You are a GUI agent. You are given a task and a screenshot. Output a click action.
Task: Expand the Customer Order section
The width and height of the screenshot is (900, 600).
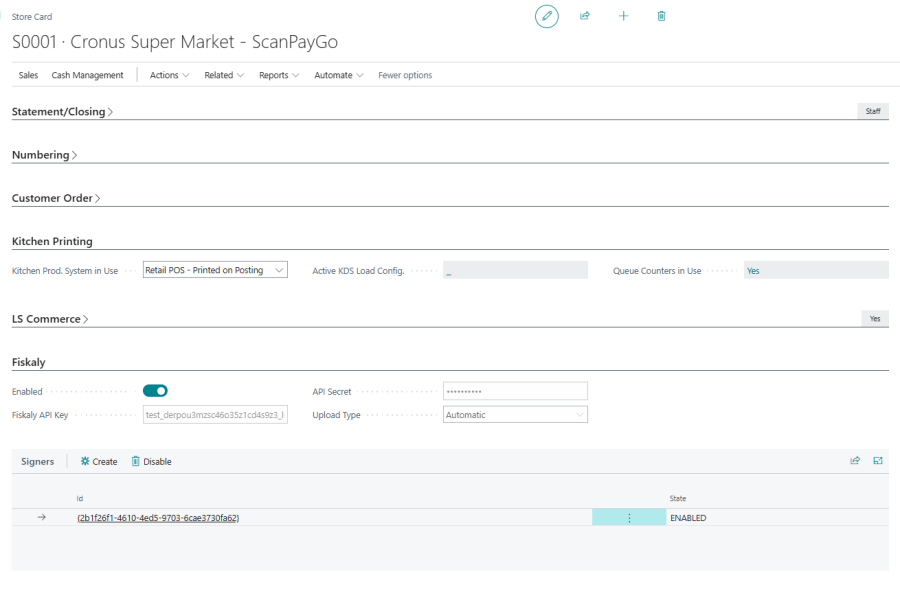56,198
